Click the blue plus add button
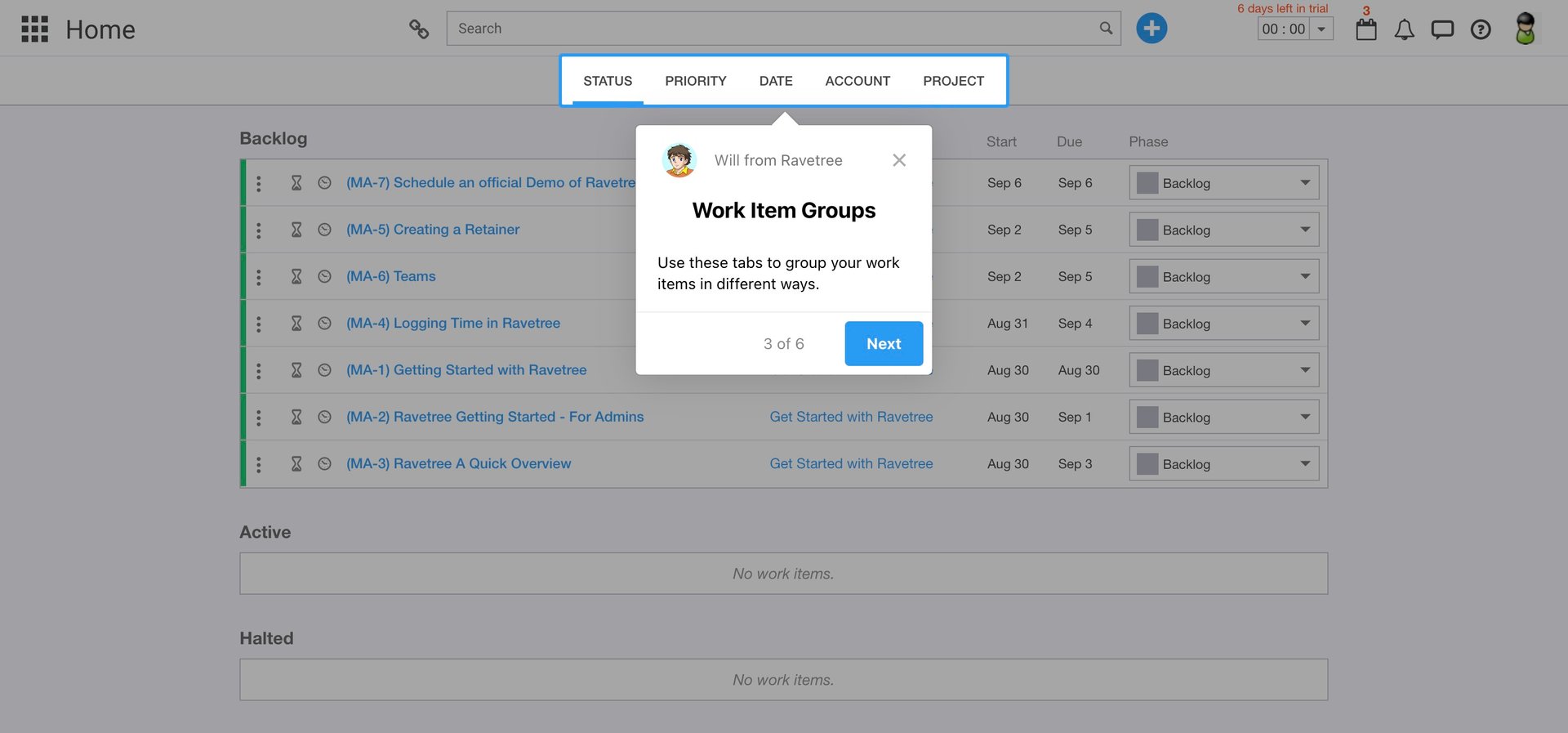The image size is (1568, 733). (x=1151, y=29)
